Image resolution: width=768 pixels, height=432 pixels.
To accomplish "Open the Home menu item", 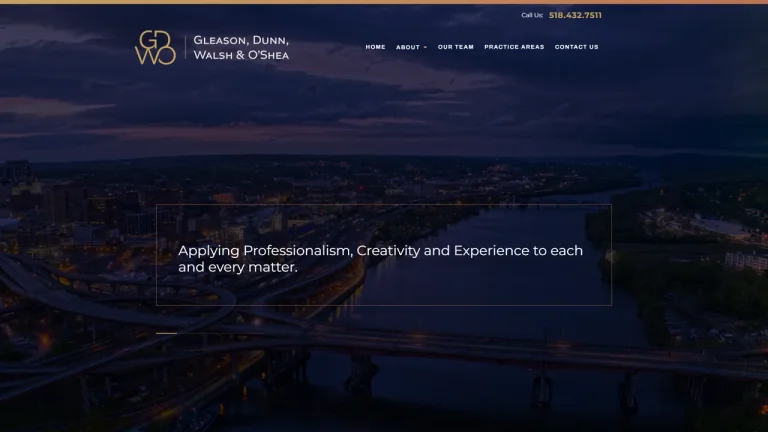I will 375,47.
